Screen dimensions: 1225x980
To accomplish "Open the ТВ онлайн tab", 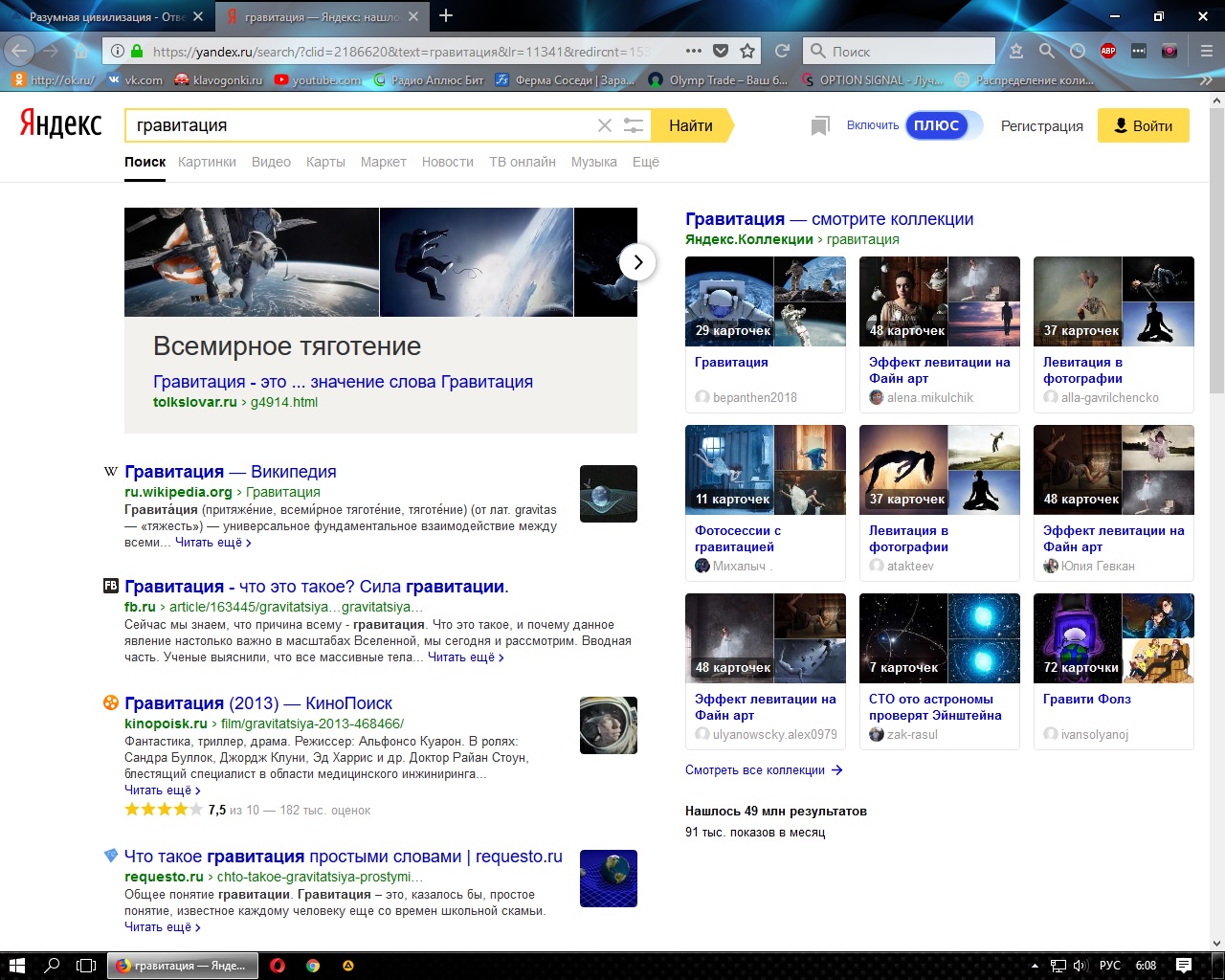I will (523, 162).
